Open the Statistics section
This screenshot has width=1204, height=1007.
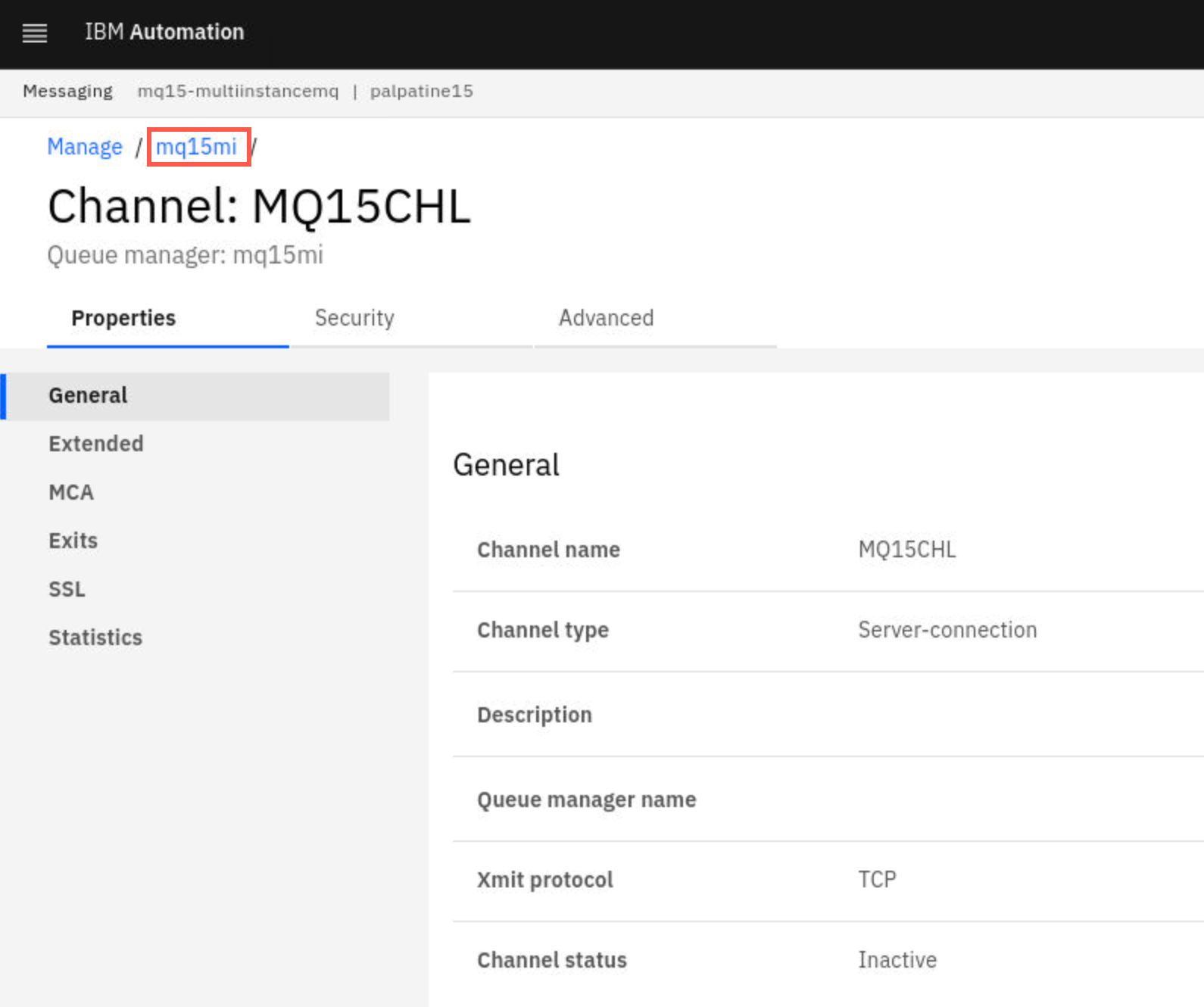95,638
